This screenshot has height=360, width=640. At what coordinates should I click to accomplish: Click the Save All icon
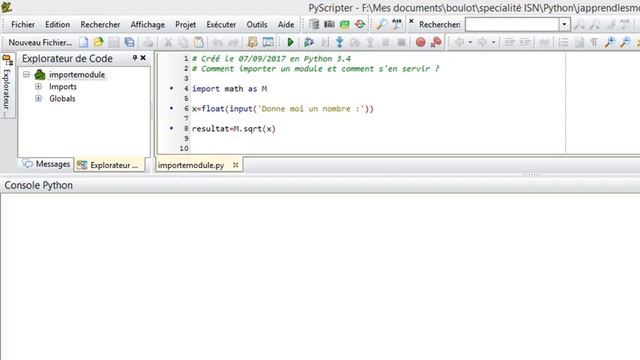click(129, 42)
